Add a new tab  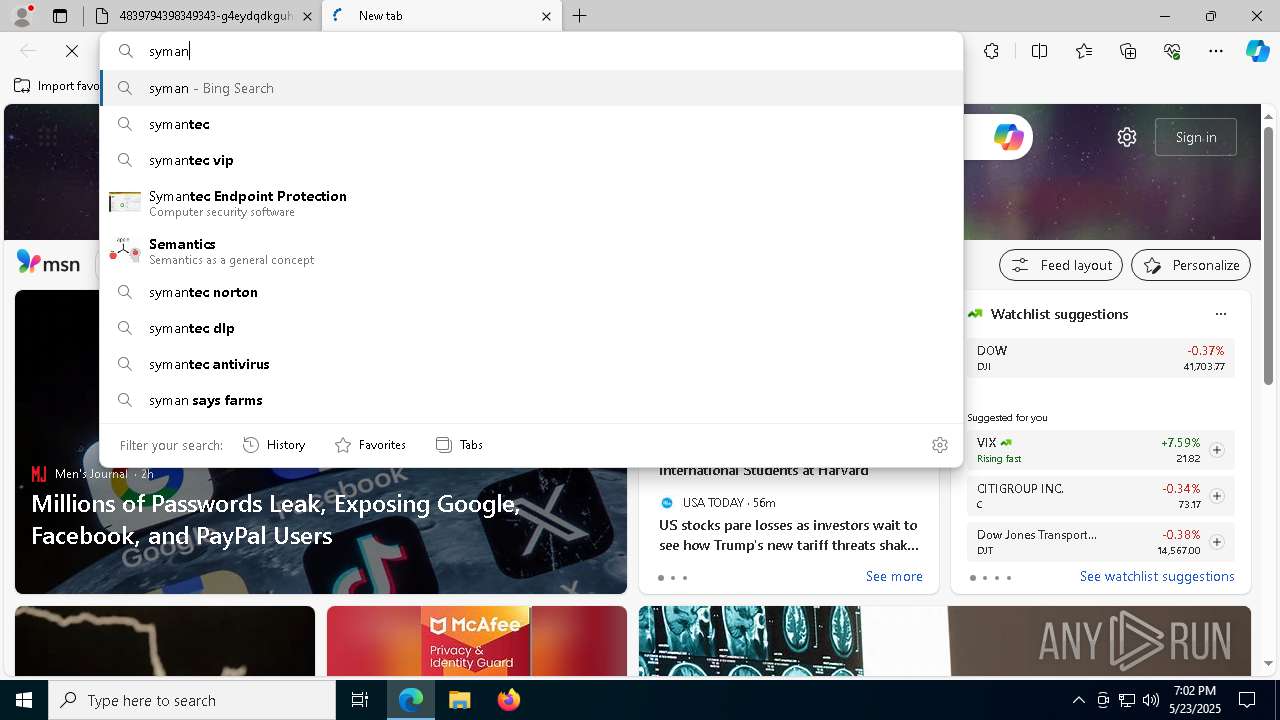pyautogui.click(x=580, y=16)
